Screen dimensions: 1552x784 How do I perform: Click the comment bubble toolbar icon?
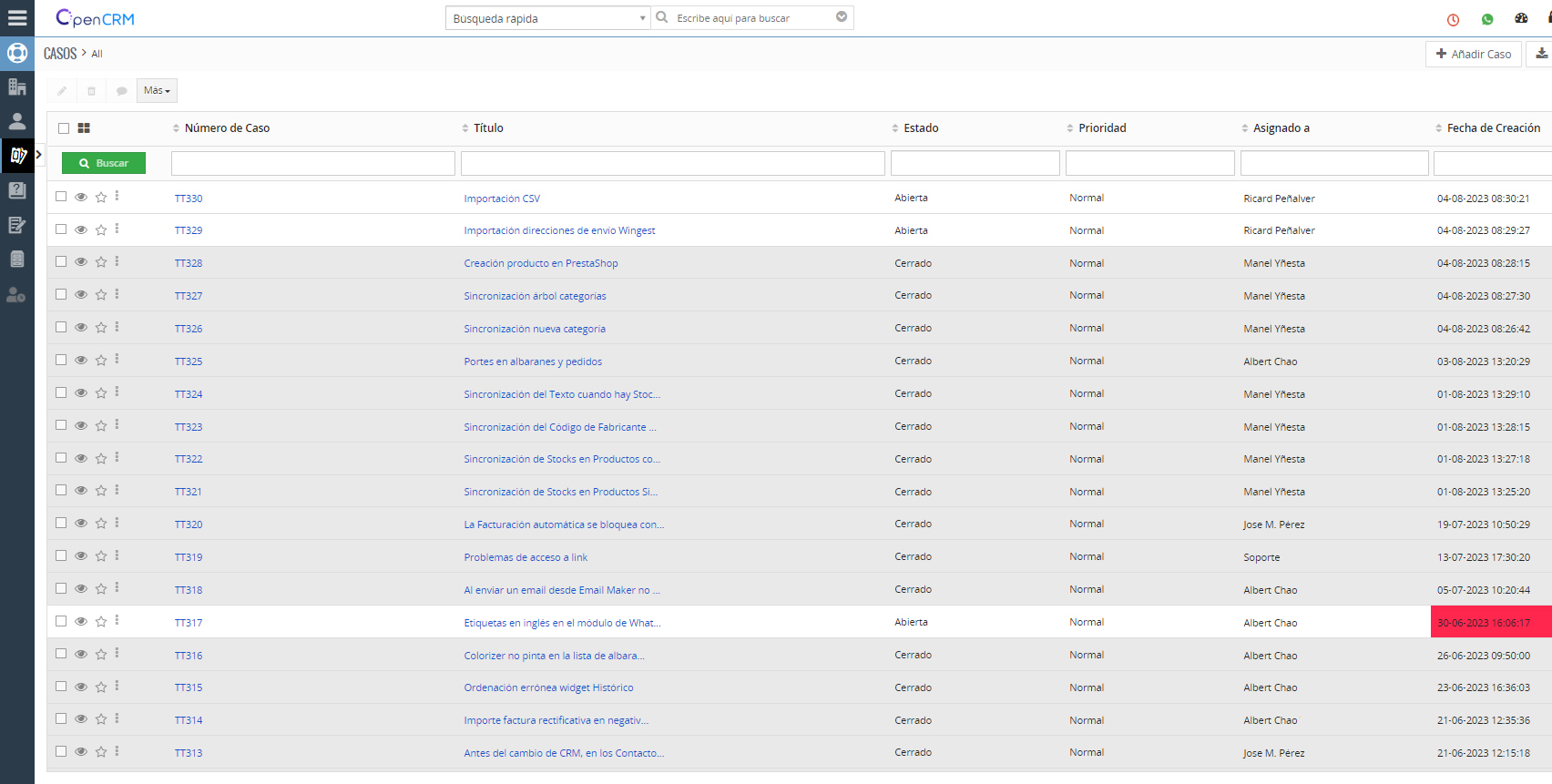(x=121, y=91)
